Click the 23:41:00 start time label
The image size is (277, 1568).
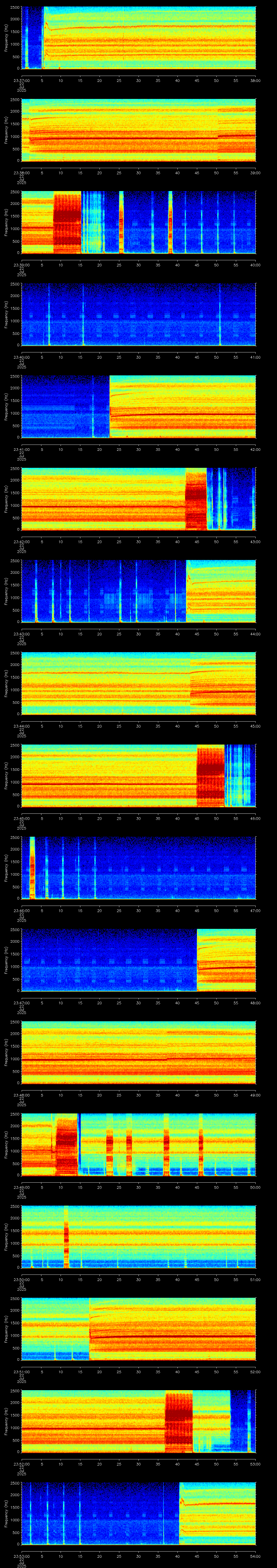(x=21, y=449)
